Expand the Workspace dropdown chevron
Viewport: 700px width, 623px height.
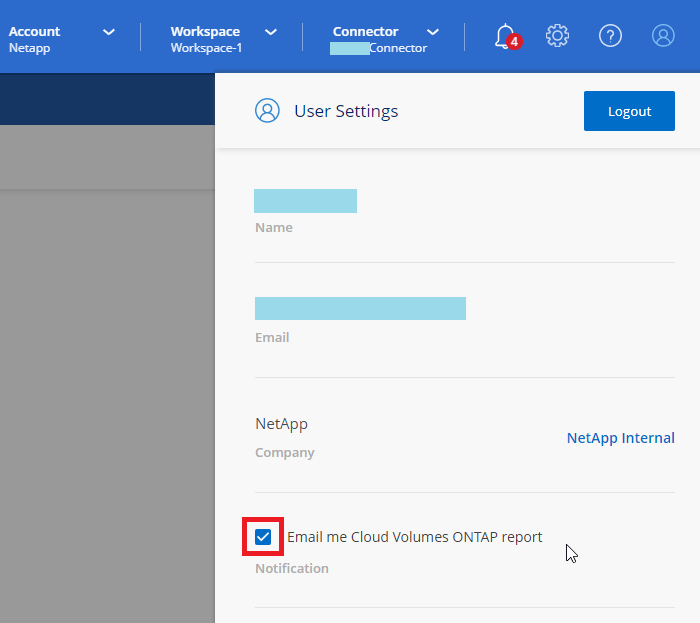tap(270, 32)
